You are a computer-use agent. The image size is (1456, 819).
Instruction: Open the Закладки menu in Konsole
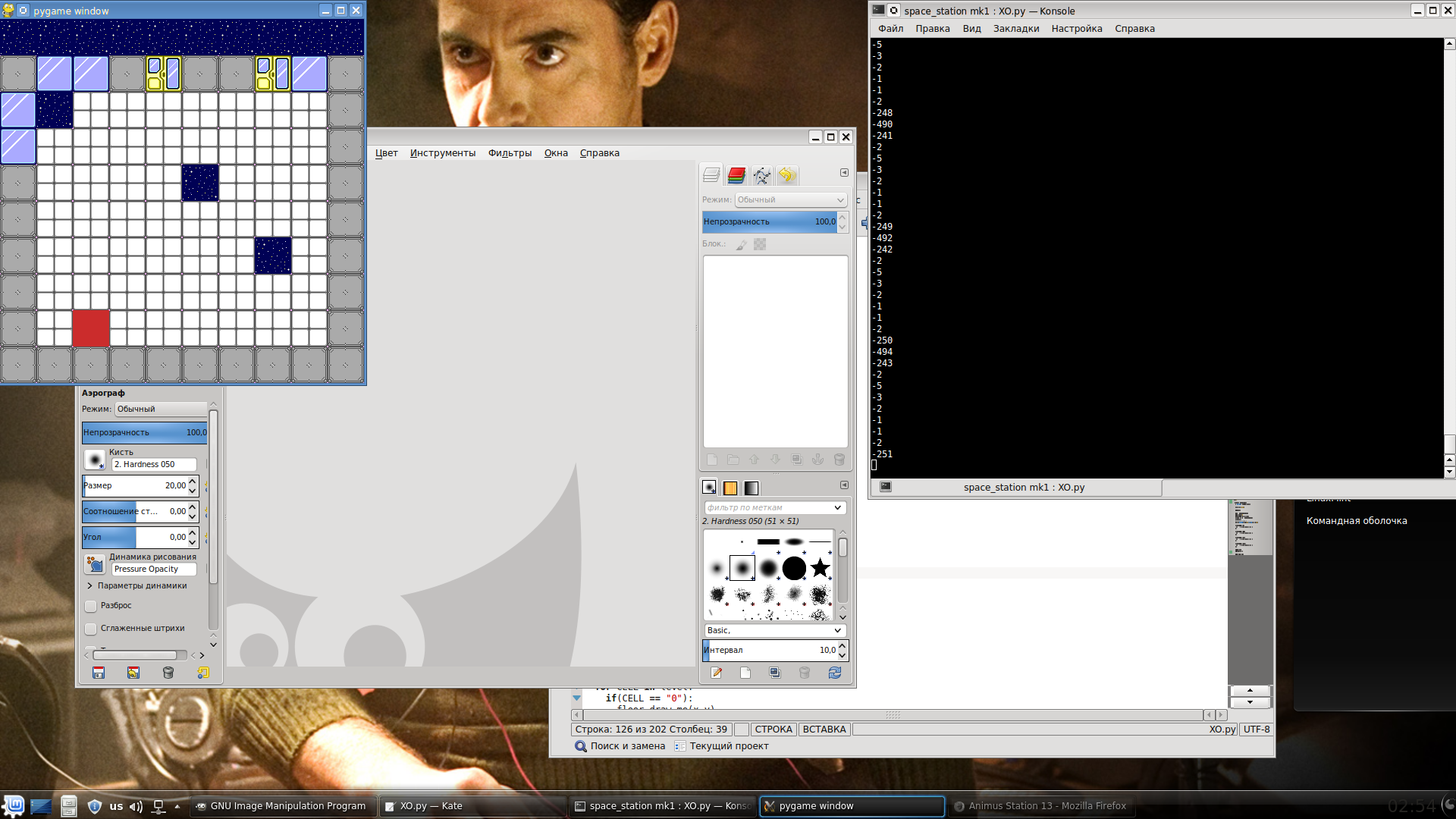coord(1016,29)
